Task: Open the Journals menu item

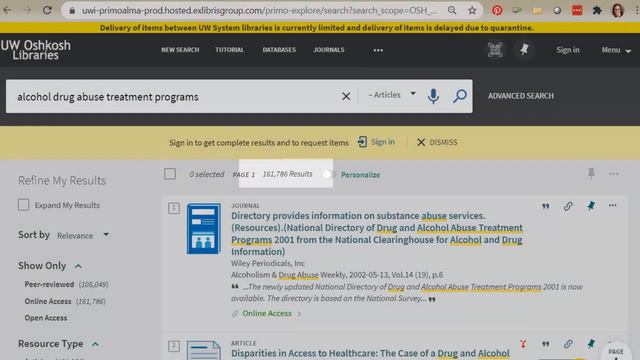Action: coord(329,50)
